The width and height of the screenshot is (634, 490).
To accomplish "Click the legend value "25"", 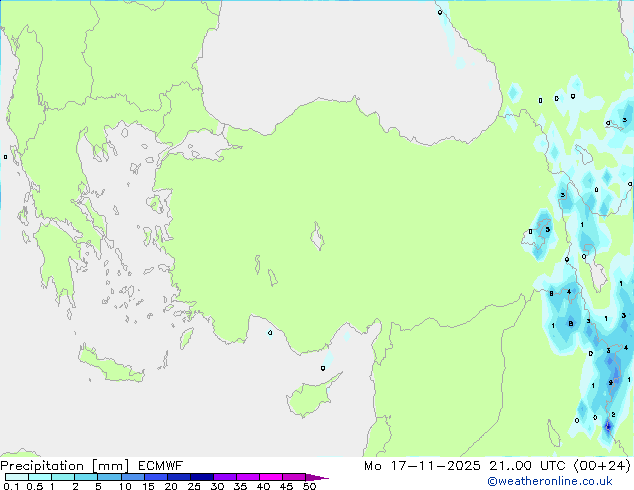I will pyautogui.click(x=194, y=486).
